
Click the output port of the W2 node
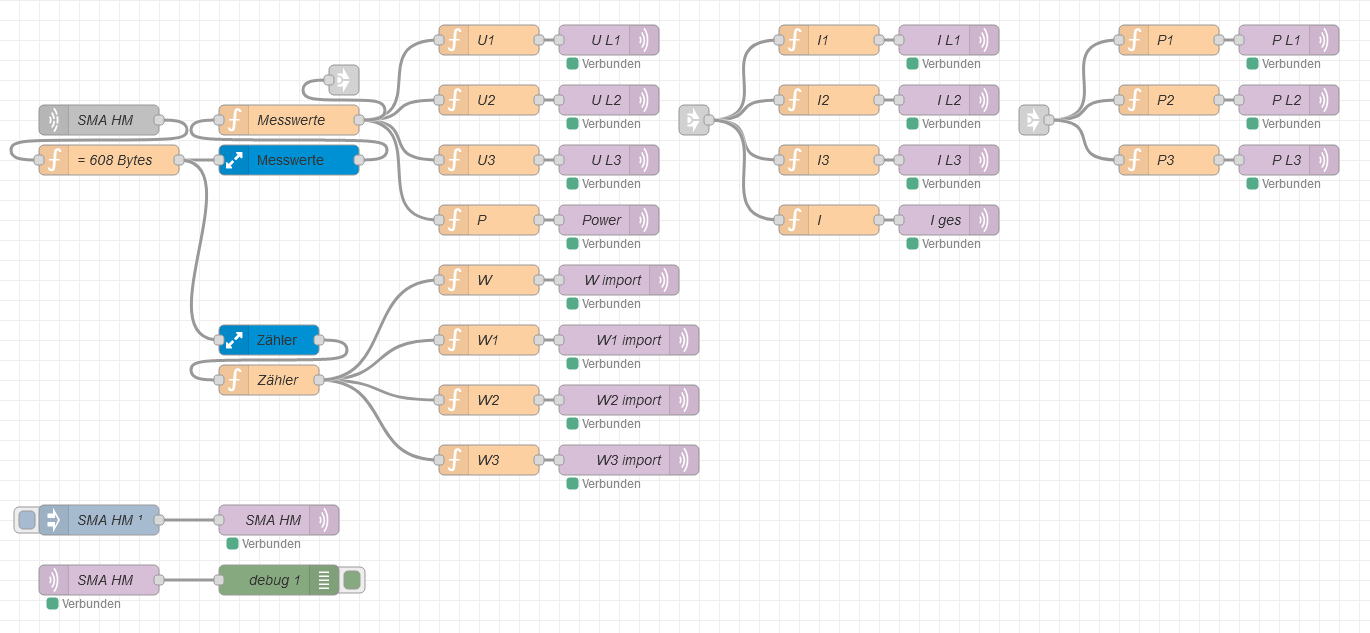coord(539,400)
